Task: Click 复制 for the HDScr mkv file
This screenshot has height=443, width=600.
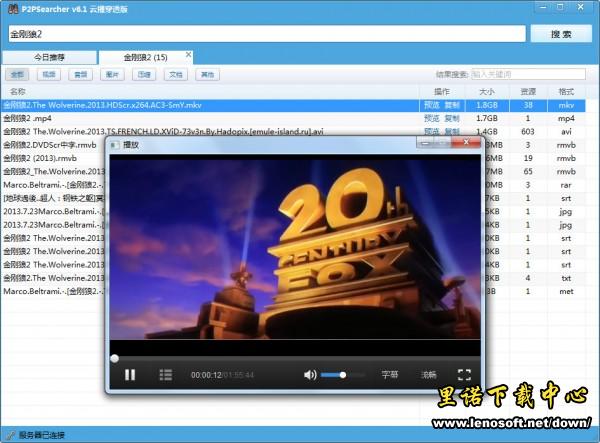Action: 452,105
